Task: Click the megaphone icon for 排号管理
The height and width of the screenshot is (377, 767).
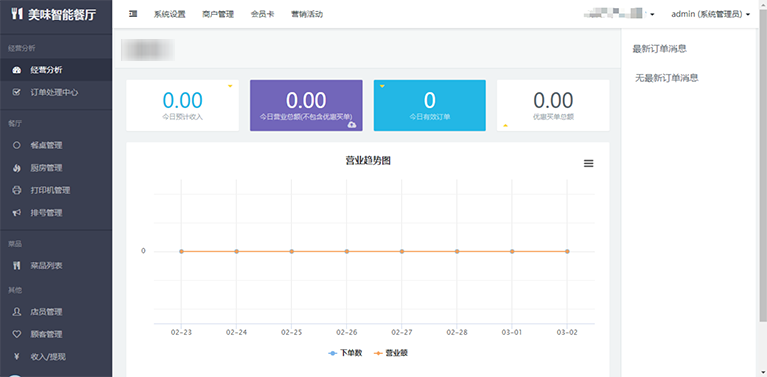Action: point(17,213)
